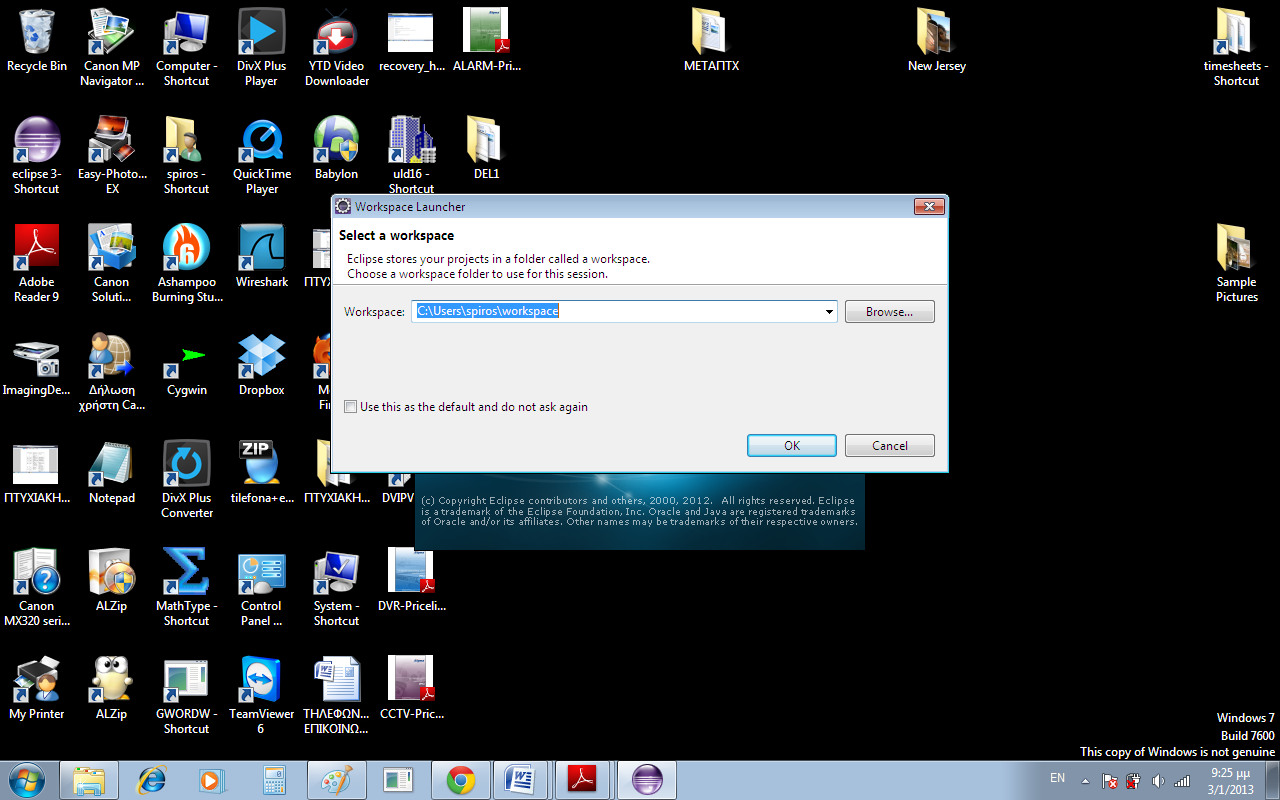Open Windows Explorer from the taskbar

[x=89, y=780]
